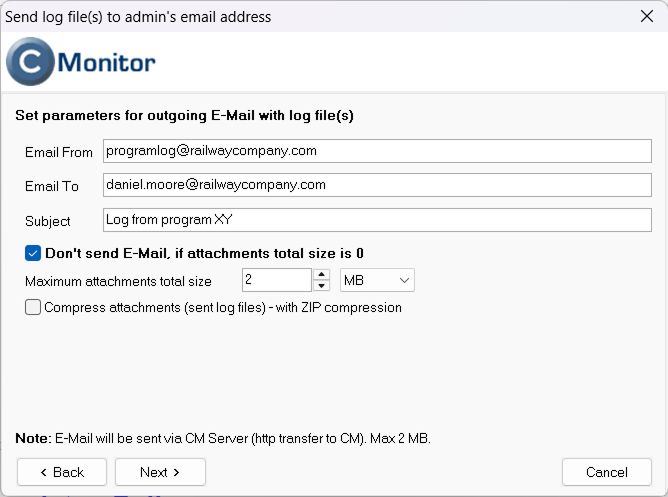
Task: Decrease maximum attachments size with down arrow
Action: 322,286
